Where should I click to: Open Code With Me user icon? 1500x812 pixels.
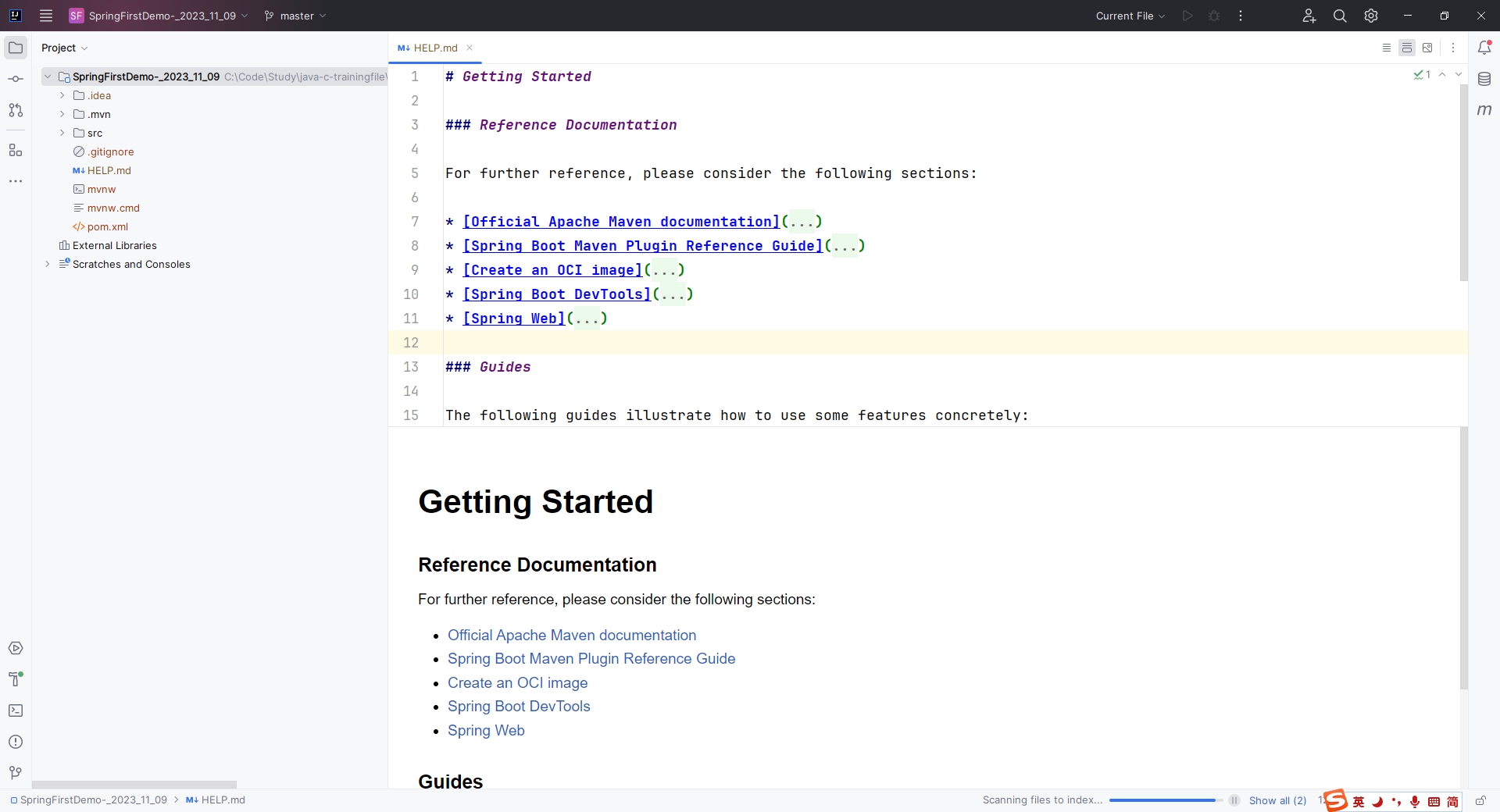click(1309, 16)
